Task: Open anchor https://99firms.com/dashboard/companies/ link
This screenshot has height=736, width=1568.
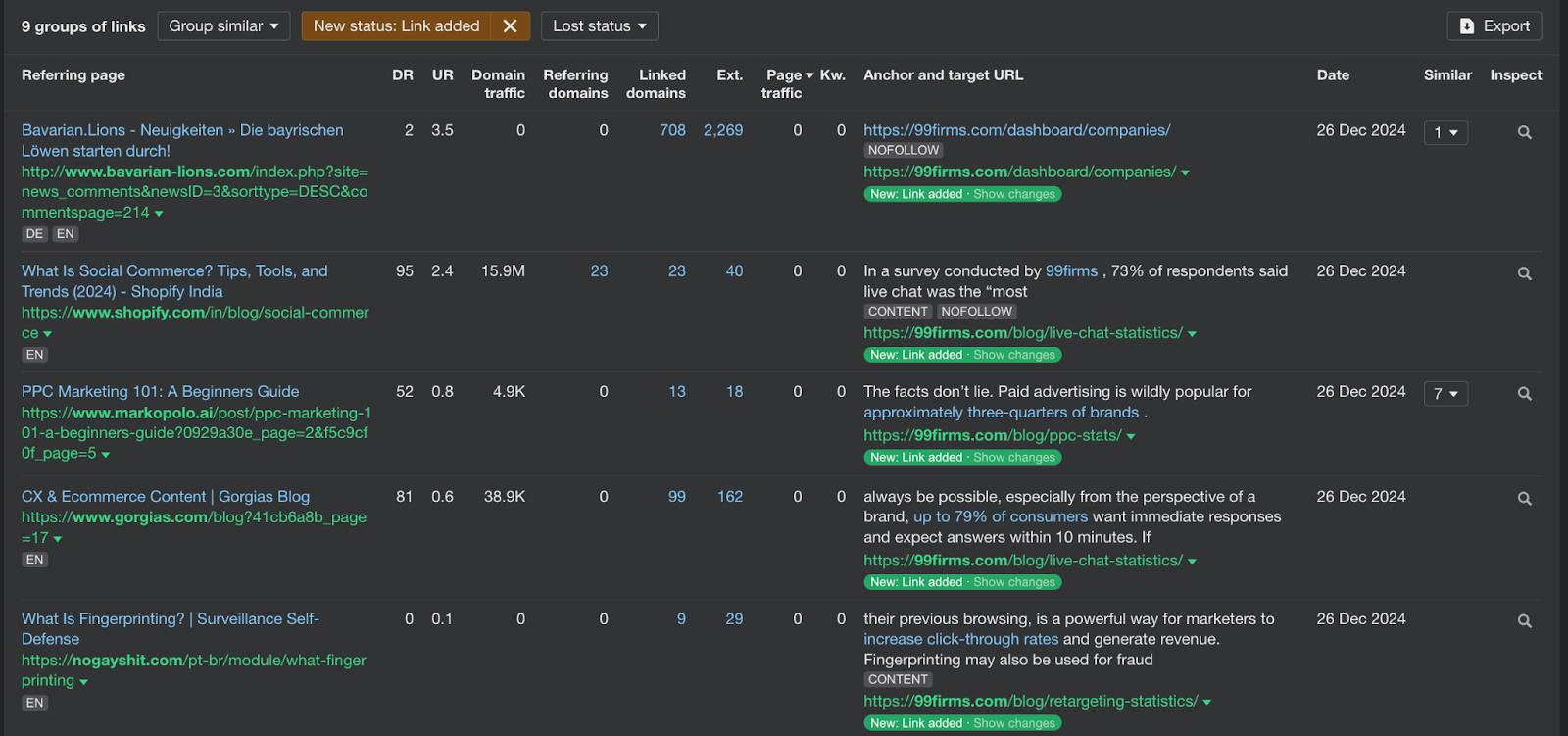Action: coord(1016,130)
